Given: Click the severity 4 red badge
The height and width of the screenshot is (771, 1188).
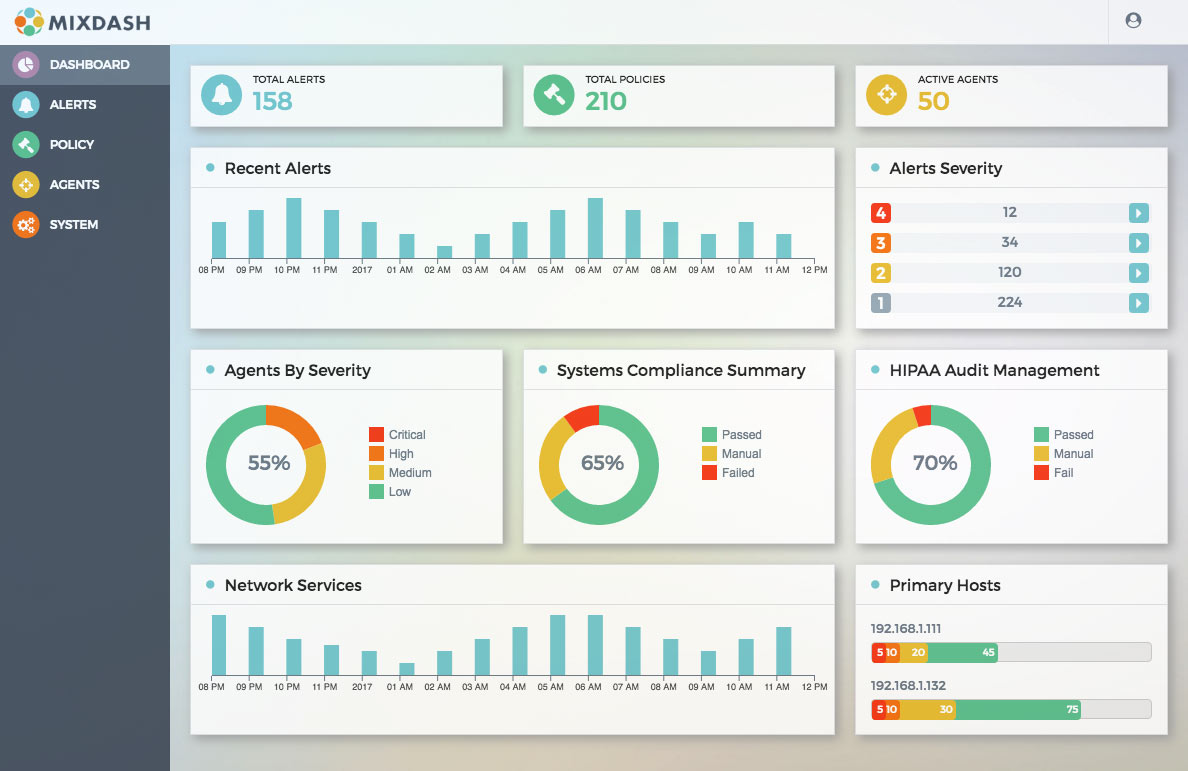Looking at the screenshot, I should (x=880, y=213).
